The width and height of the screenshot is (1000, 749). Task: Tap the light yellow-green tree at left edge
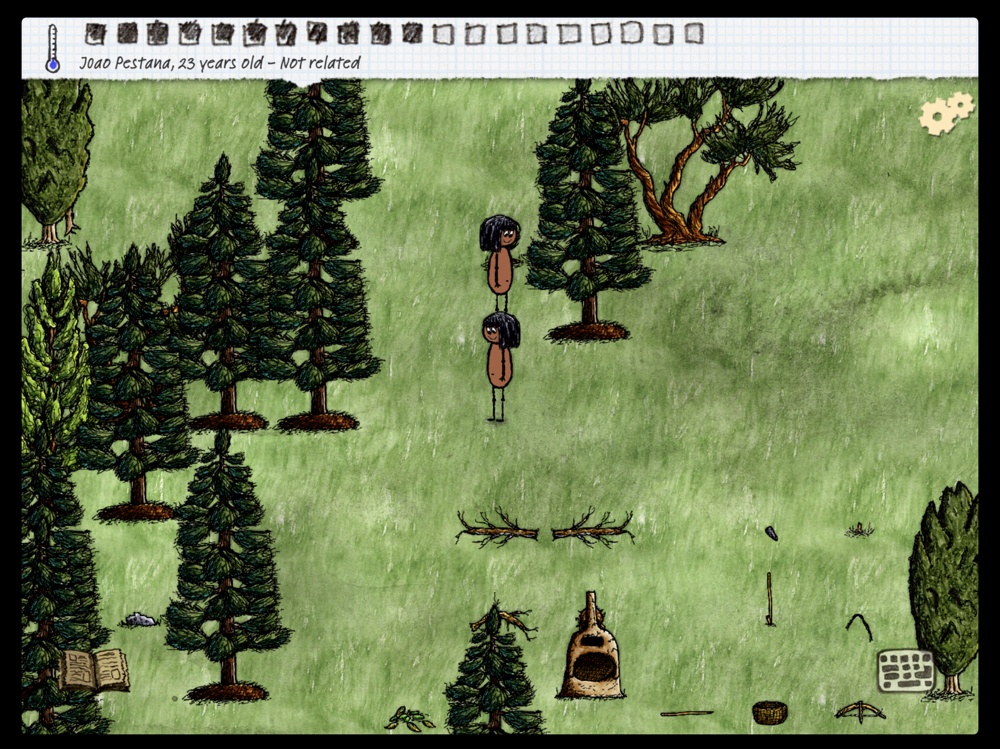point(52,357)
